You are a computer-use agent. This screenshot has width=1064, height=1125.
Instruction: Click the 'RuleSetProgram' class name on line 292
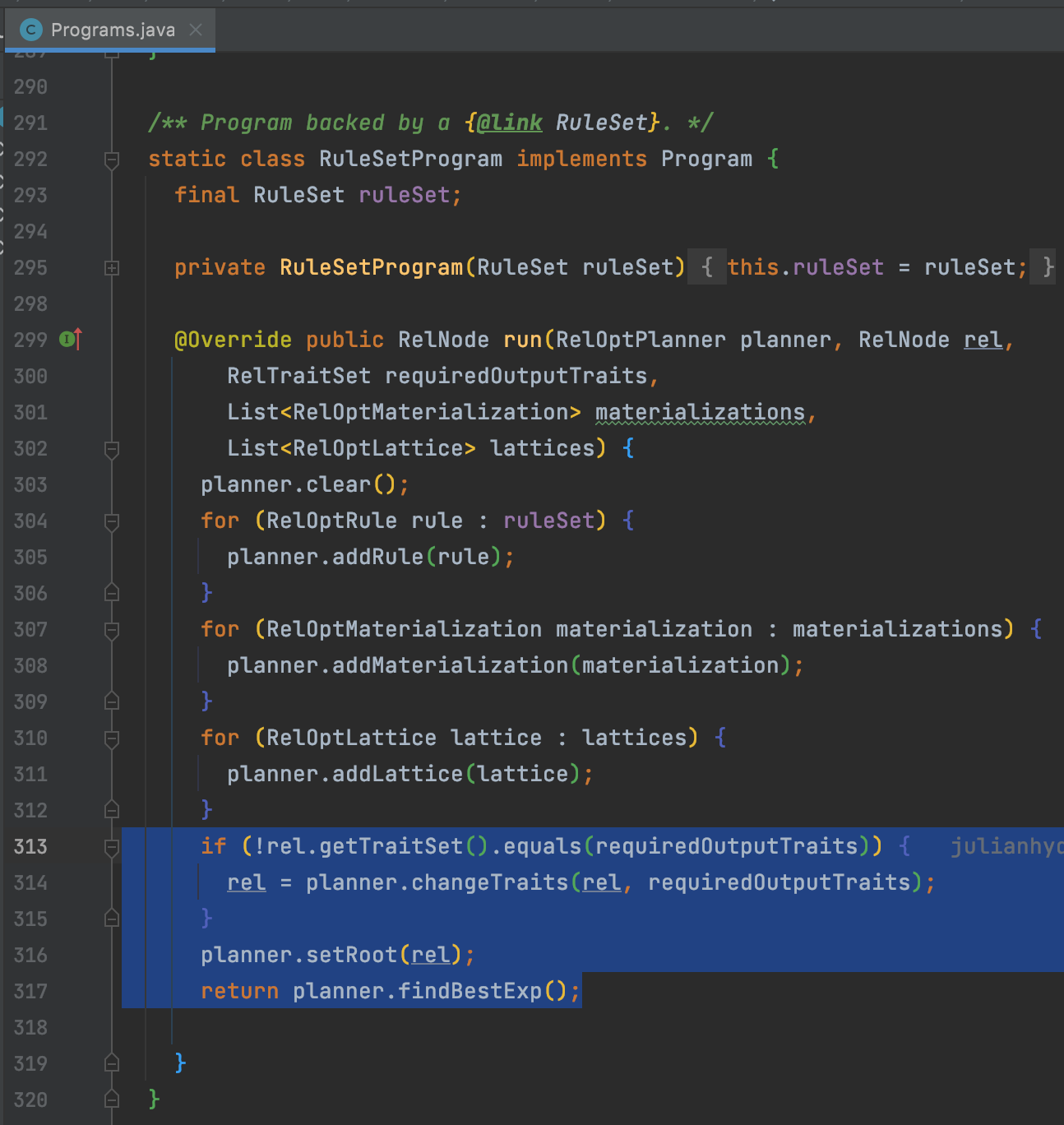(x=410, y=159)
